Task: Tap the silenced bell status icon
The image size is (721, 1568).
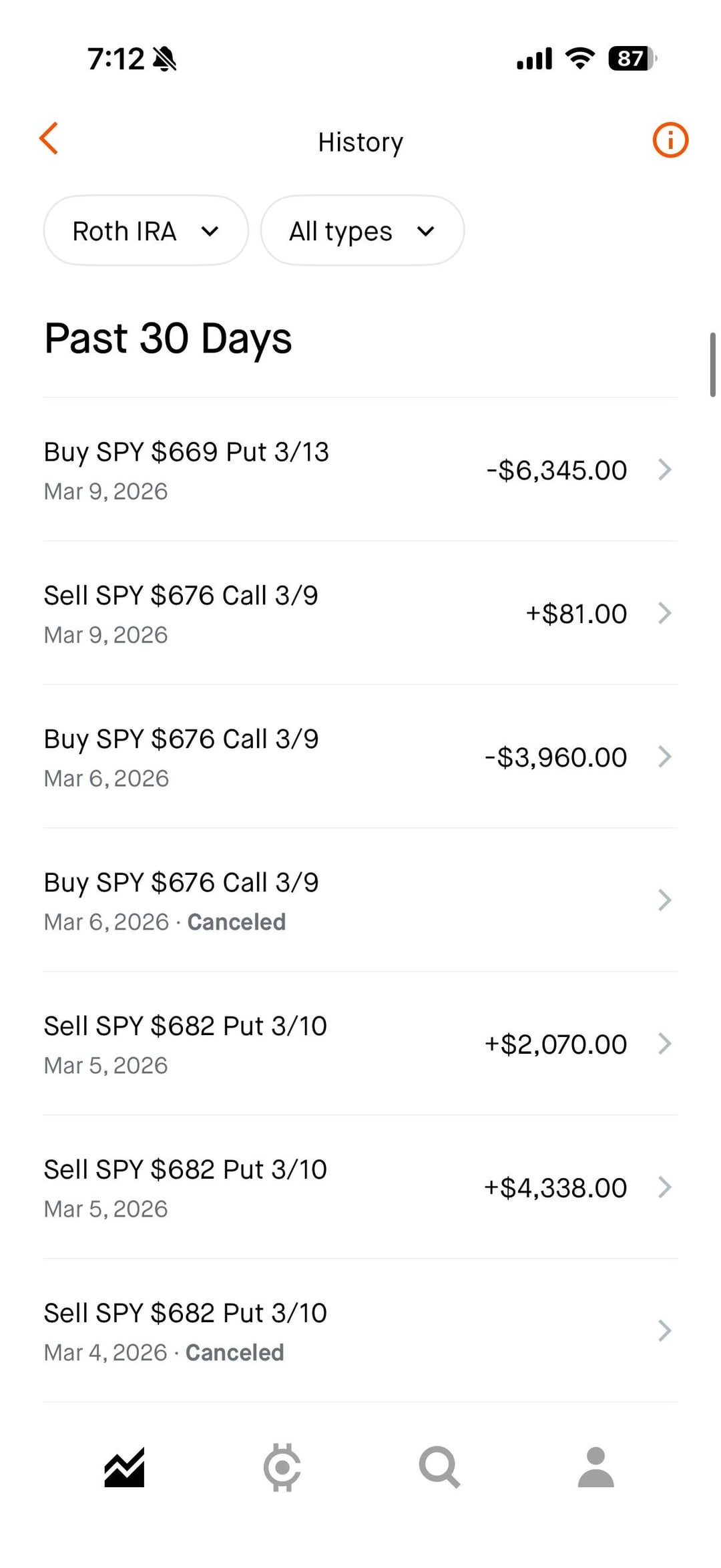Action: click(x=164, y=59)
